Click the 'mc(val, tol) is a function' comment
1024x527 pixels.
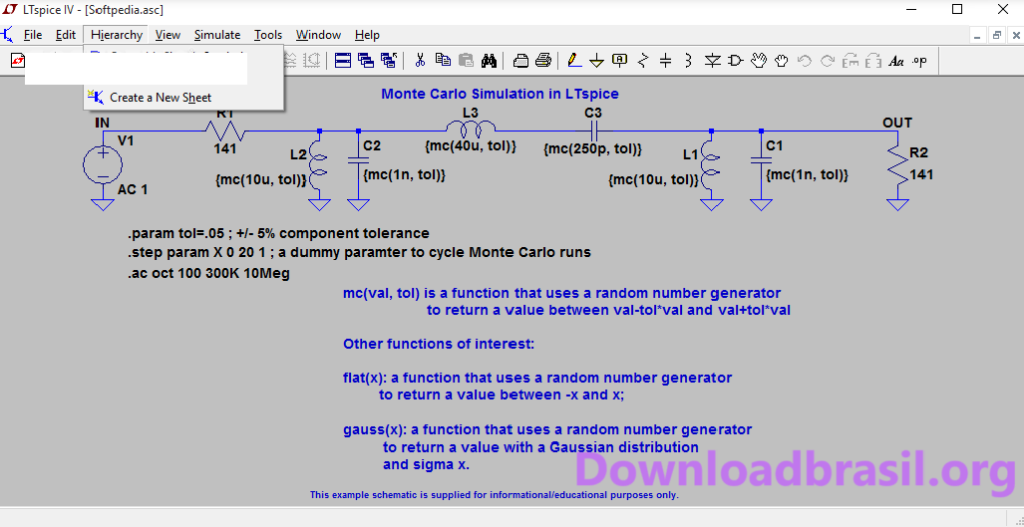pos(562,293)
